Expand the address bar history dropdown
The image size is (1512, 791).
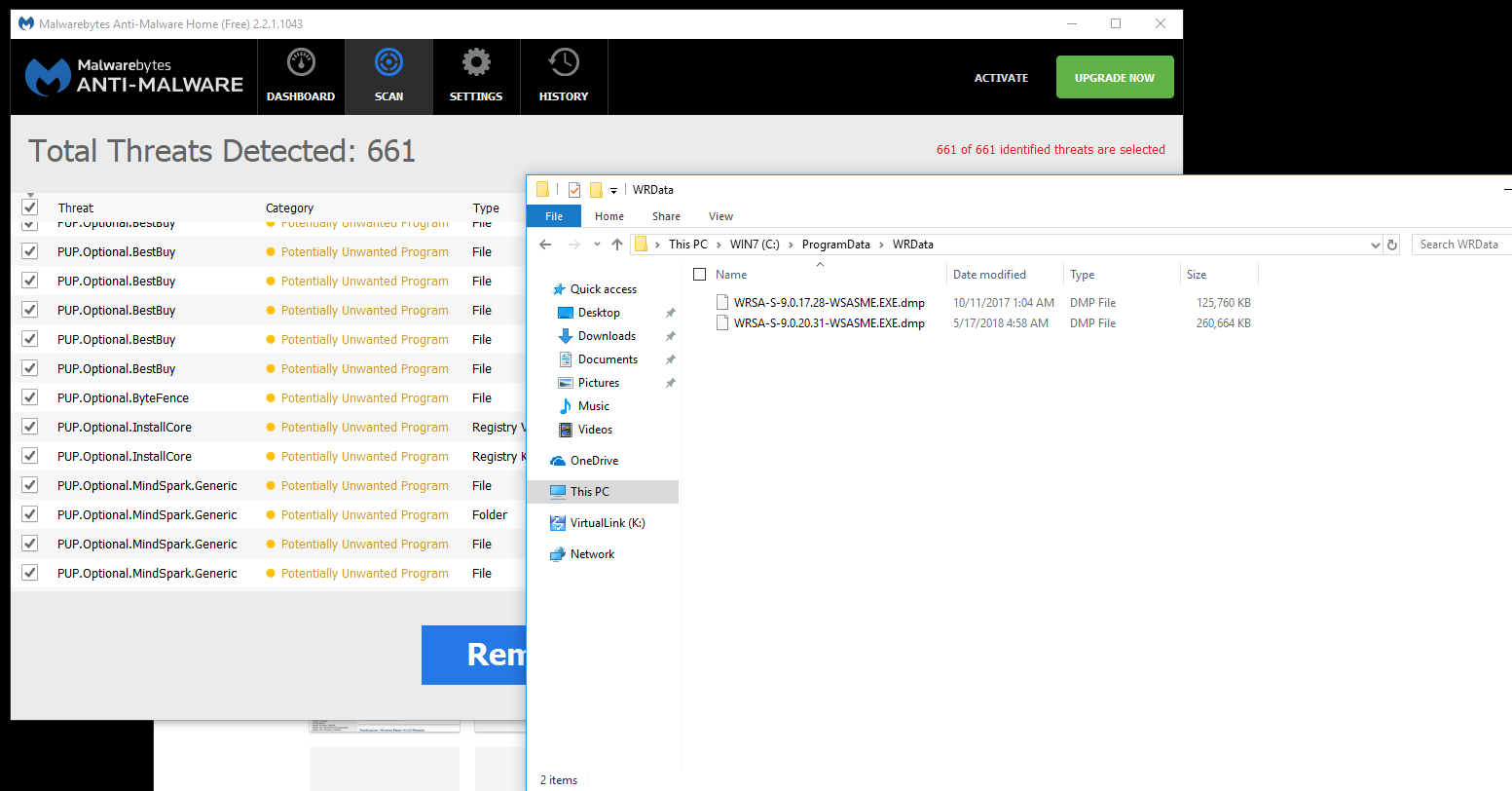tap(1375, 245)
